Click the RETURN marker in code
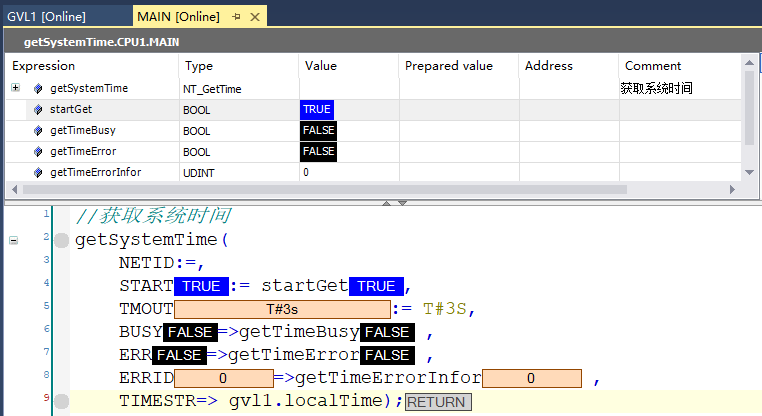This screenshot has height=416, width=762. (x=437, y=402)
